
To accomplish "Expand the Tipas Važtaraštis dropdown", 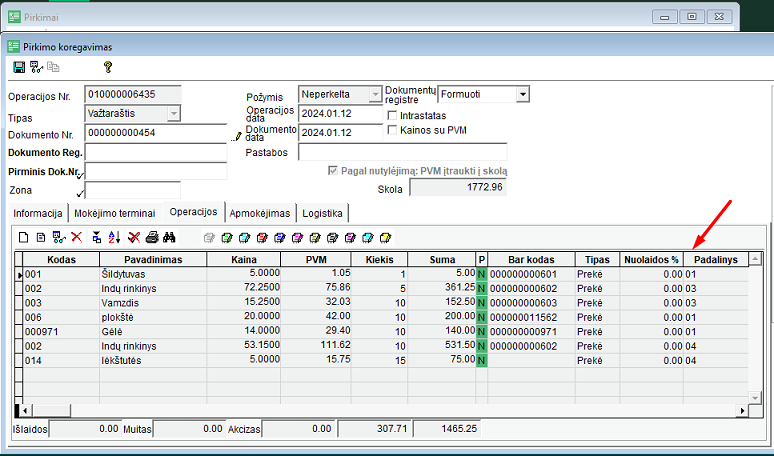I will [x=174, y=114].
